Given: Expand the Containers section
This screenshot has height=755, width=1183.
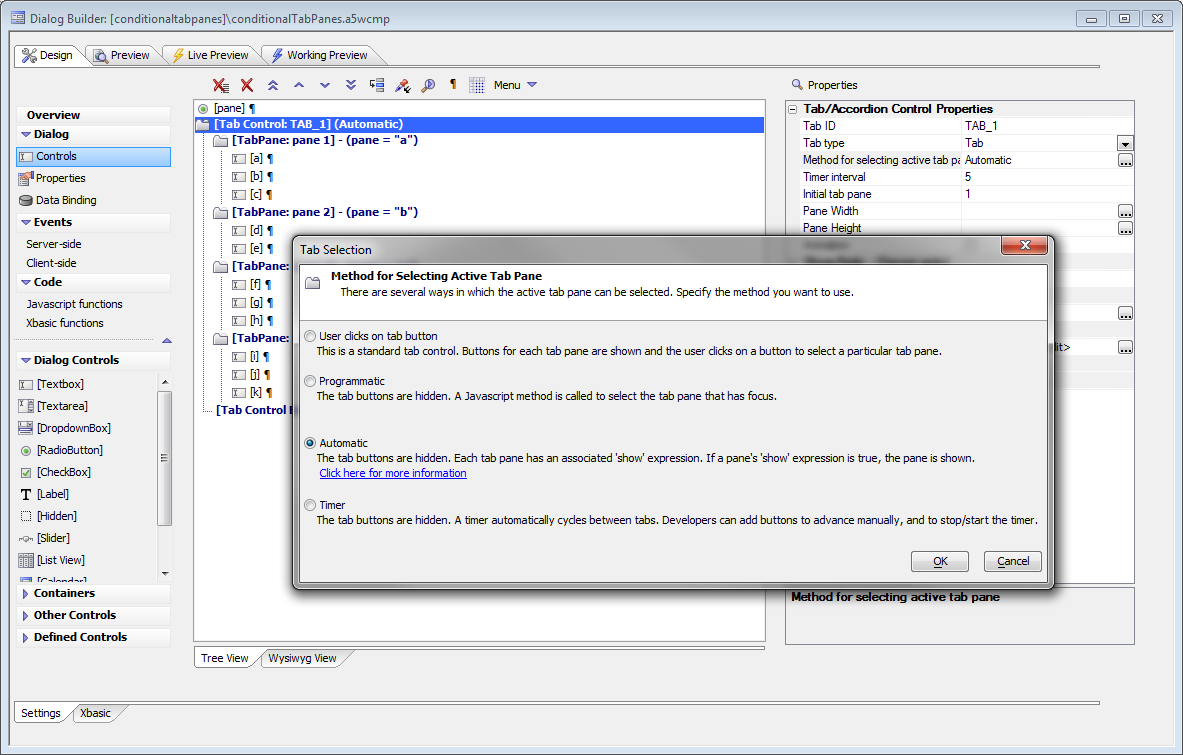Looking at the screenshot, I should [x=26, y=594].
